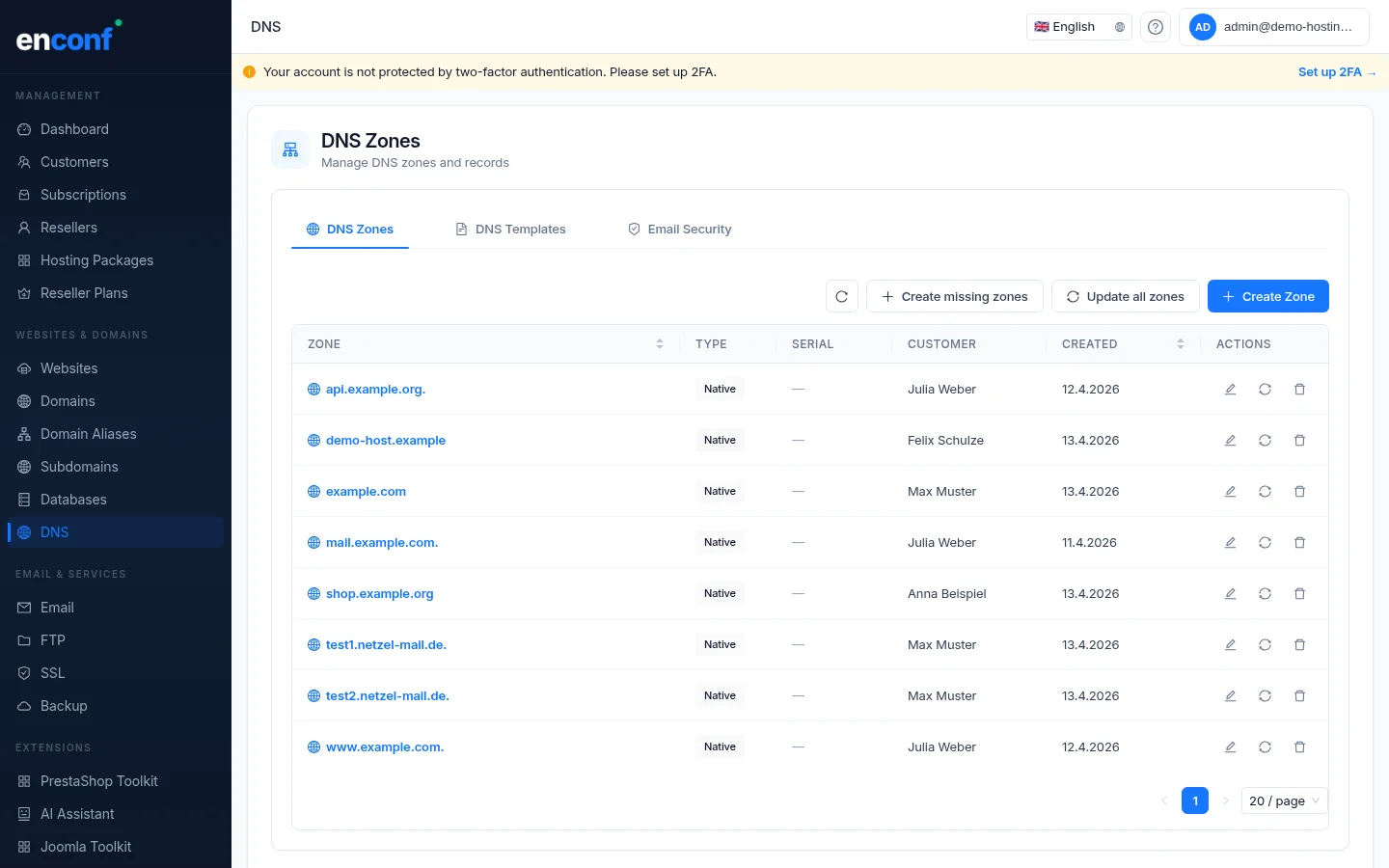Image resolution: width=1389 pixels, height=868 pixels.
Task: Click the Set up 2FA link
Action: coord(1337,71)
